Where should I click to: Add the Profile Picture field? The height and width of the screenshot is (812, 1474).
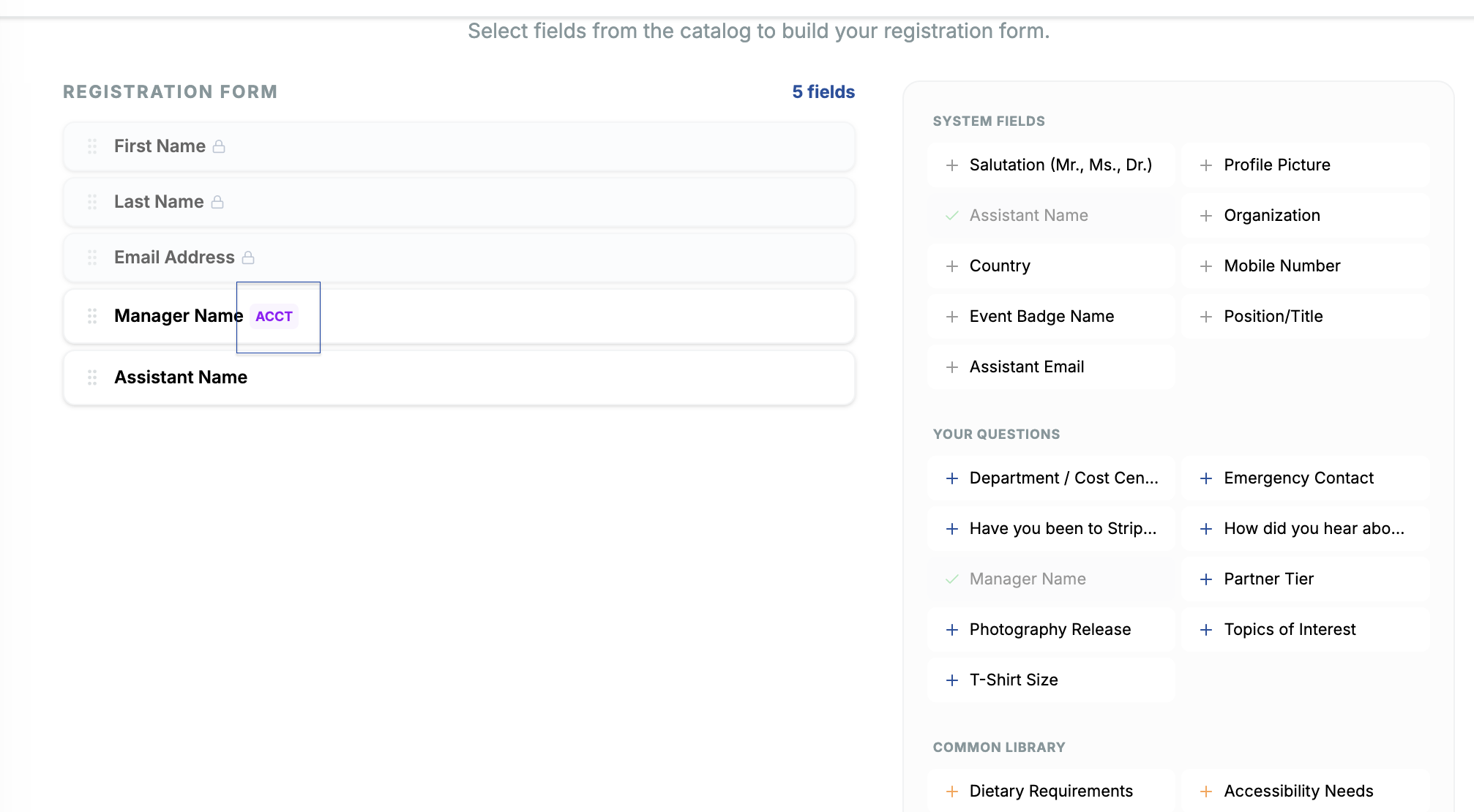point(1306,165)
